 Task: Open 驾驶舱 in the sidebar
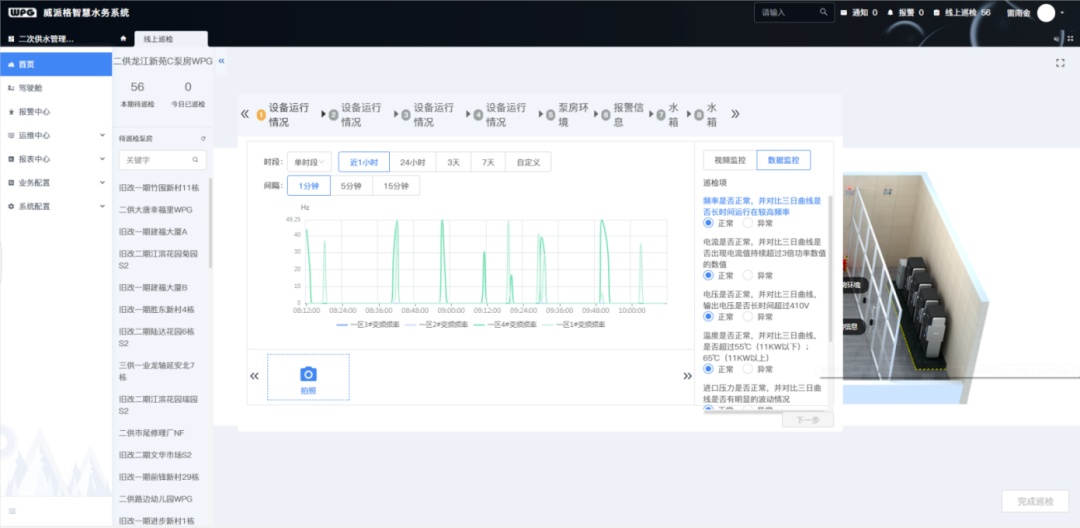point(30,88)
